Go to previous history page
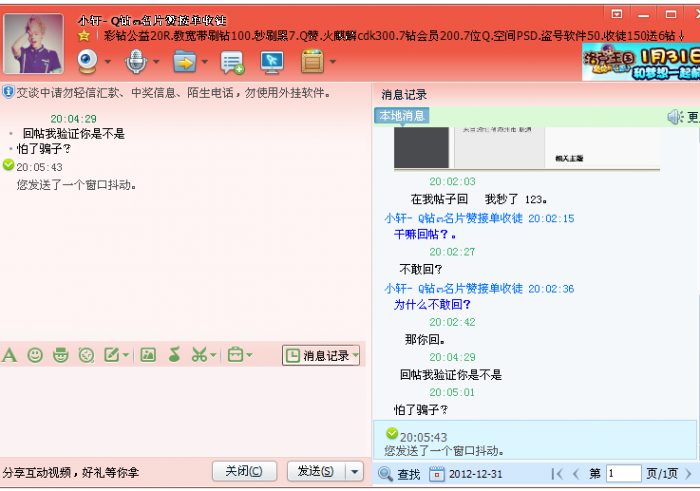The width and height of the screenshot is (700, 491). point(576,474)
